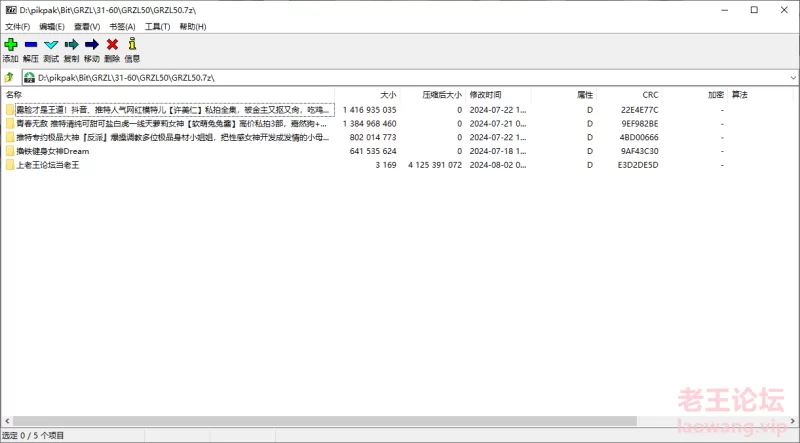Click the date 2024-07-18 cell

click(x=497, y=151)
